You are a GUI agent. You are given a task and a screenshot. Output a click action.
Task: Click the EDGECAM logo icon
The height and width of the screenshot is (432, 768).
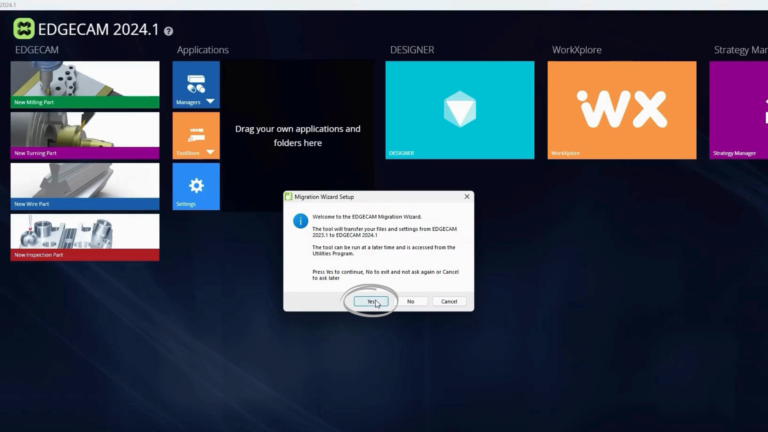pyautogui.click(x=24, y=29)
